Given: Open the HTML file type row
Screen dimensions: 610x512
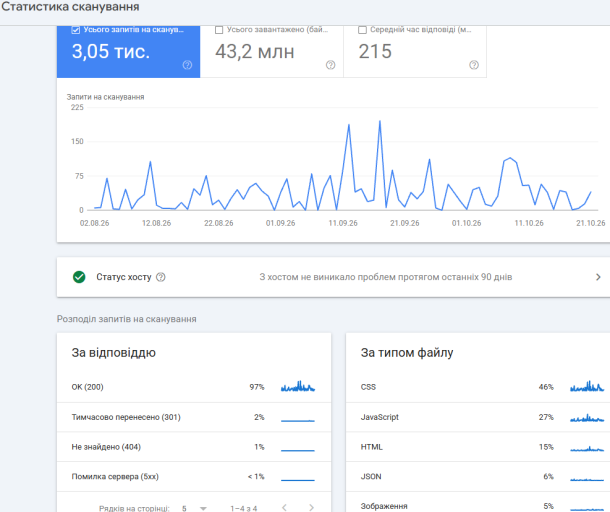Looking at the screenshot, I should tap(478, 447).
